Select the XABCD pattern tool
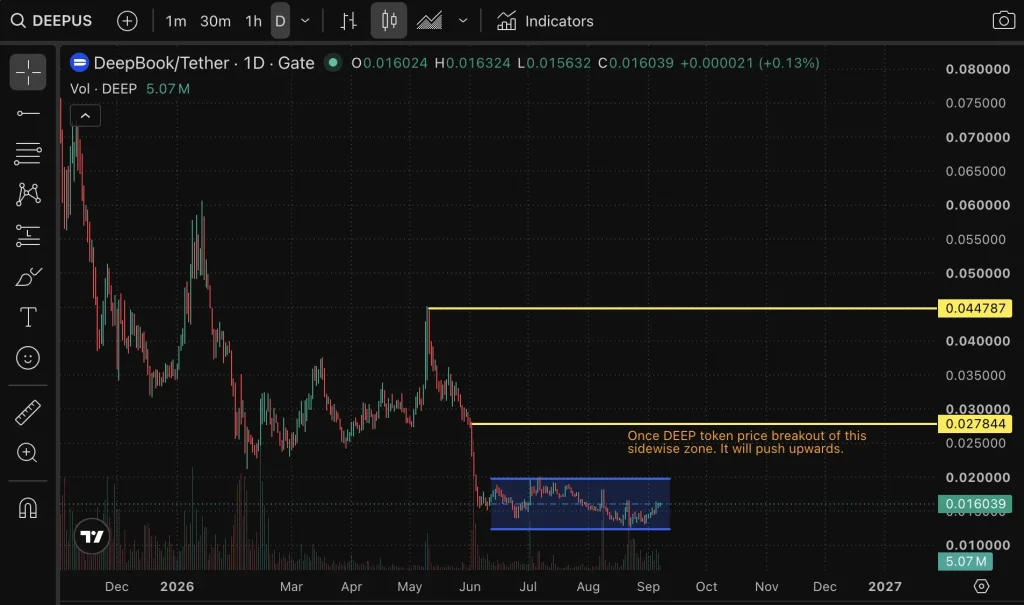 click(x=28, y=194)
